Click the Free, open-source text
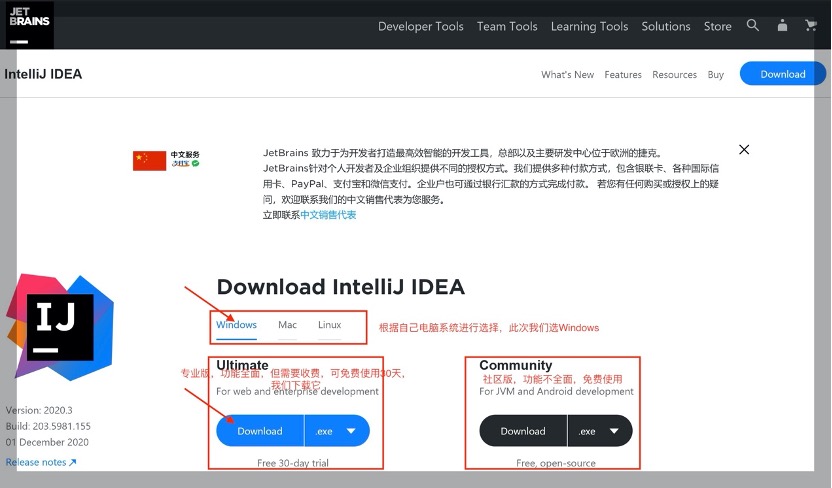Screen dimensions: 832x488 coord(556,463)
